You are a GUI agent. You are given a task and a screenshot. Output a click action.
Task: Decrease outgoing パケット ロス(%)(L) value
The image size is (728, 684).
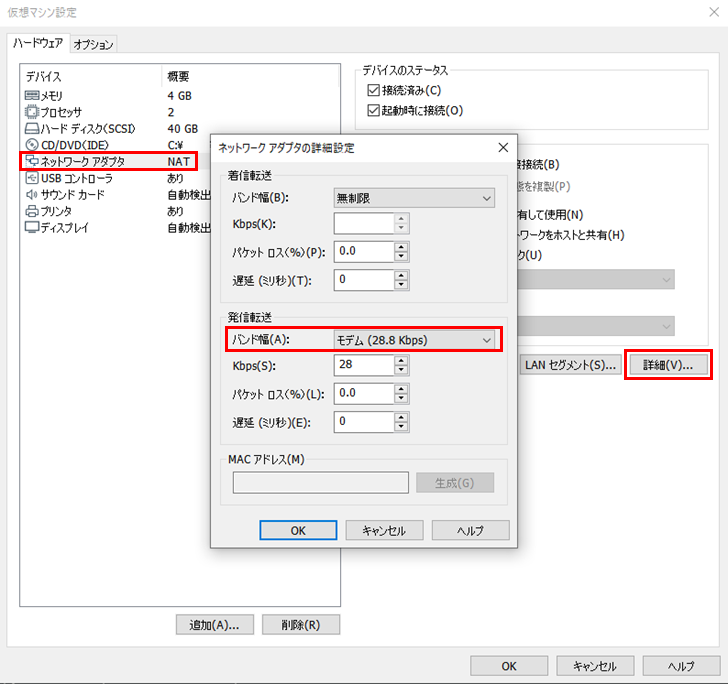coord(401,399)
